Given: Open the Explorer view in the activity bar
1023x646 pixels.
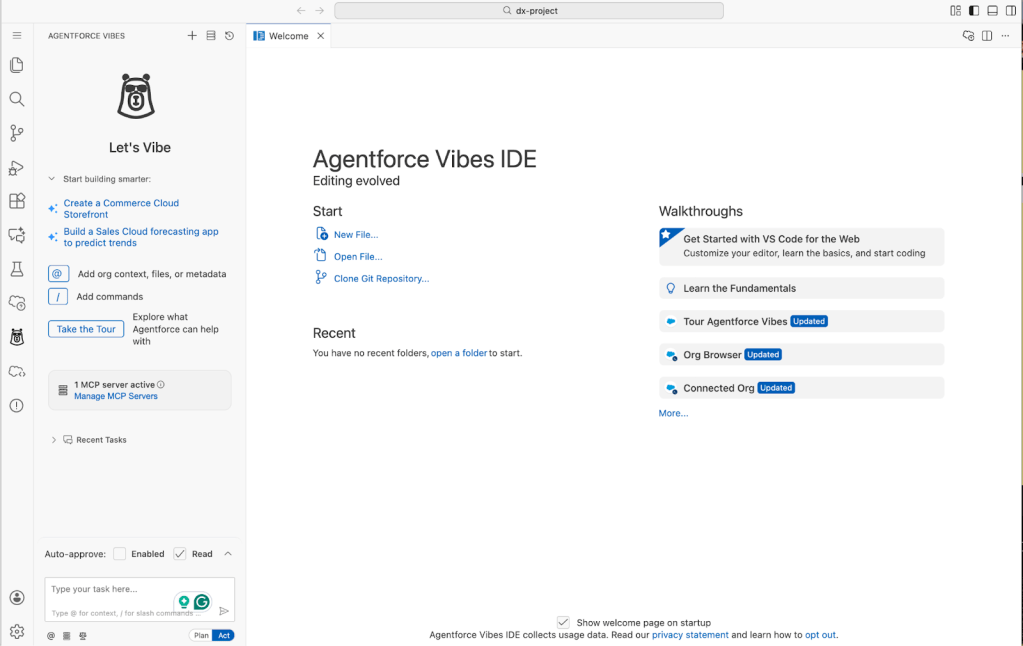Looking at the screenshot, I should (x=16, y=65).
